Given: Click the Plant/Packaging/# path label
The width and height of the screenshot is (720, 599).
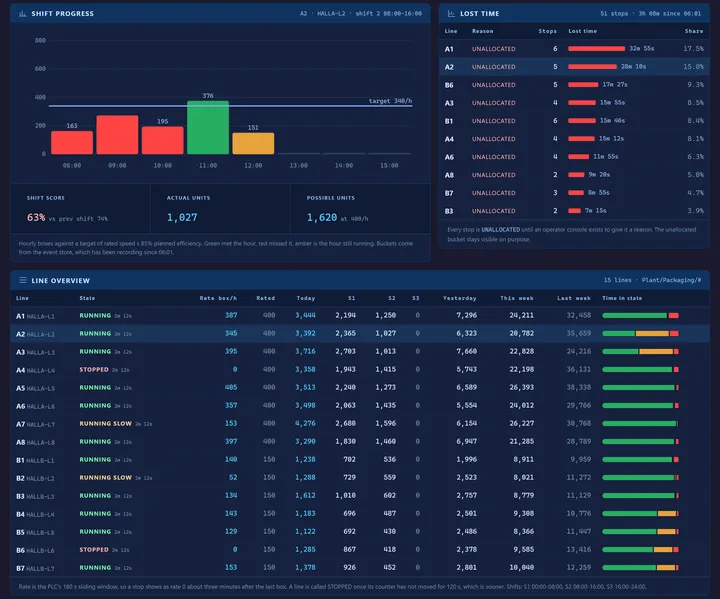Looking at the screenshot, I should coord(671,280).
